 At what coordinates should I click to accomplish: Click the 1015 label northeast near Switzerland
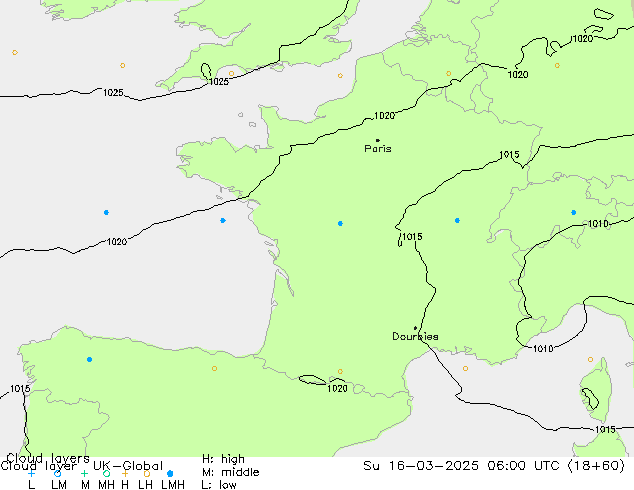coord(509,155)
